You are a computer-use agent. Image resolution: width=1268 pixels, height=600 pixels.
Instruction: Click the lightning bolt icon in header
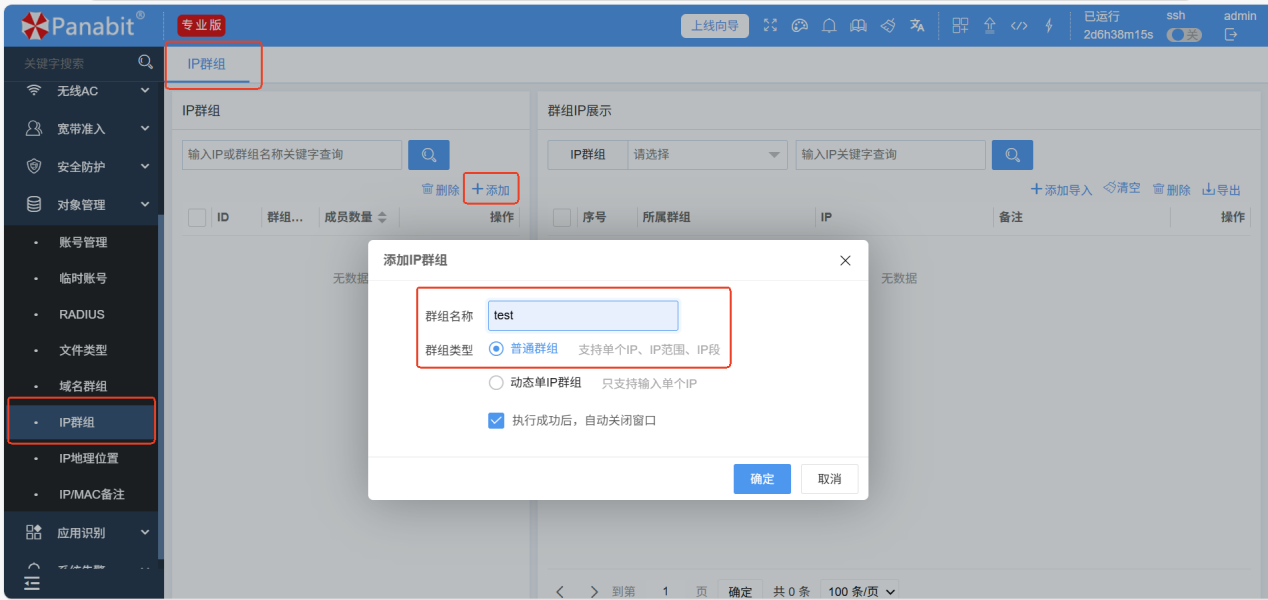click(x=1049, y=26)
